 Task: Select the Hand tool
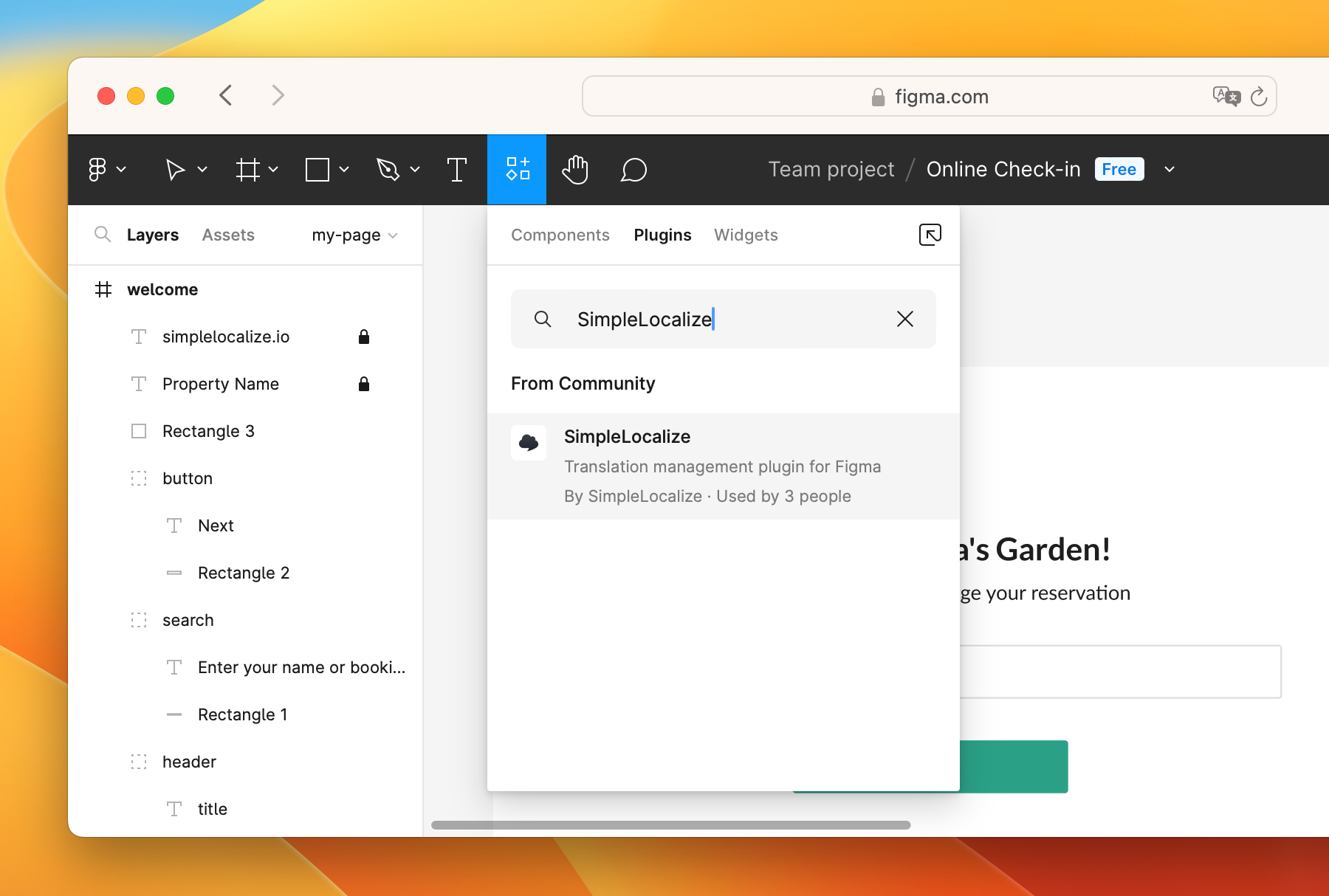pos(575,170)
